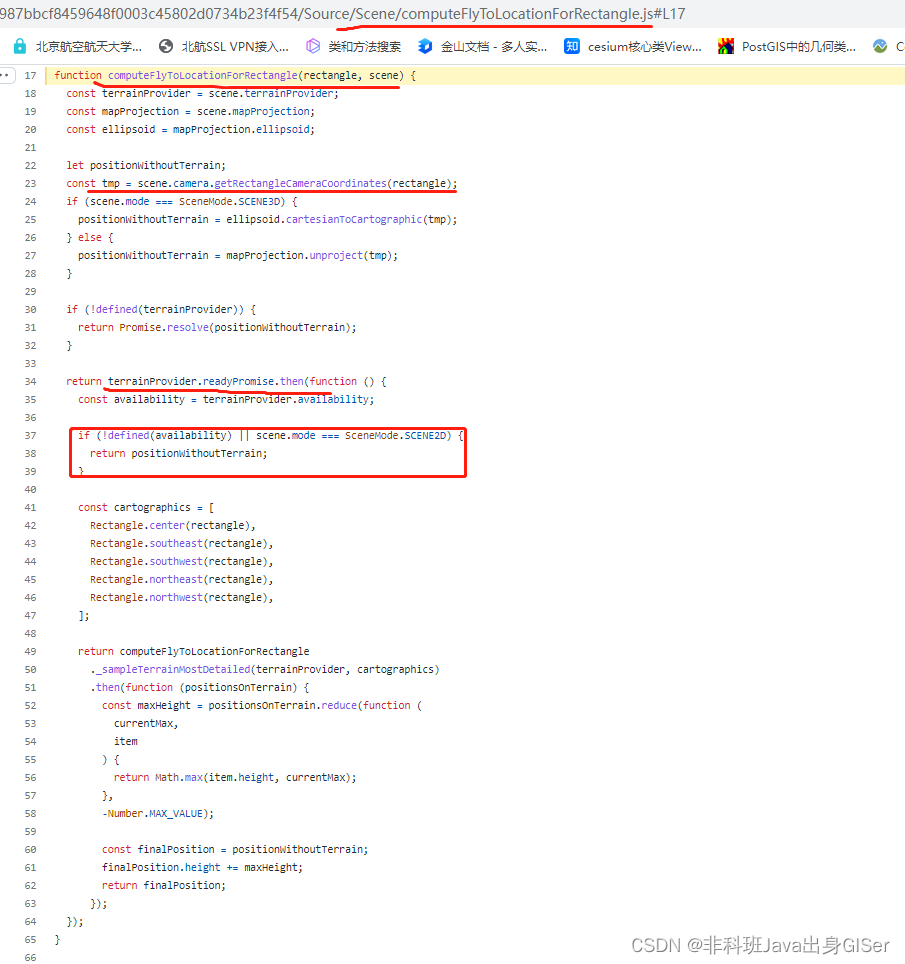The image size is (905, 964).
Task: Click line number 50 in the gutter
Action: click(x=30, y=669)
